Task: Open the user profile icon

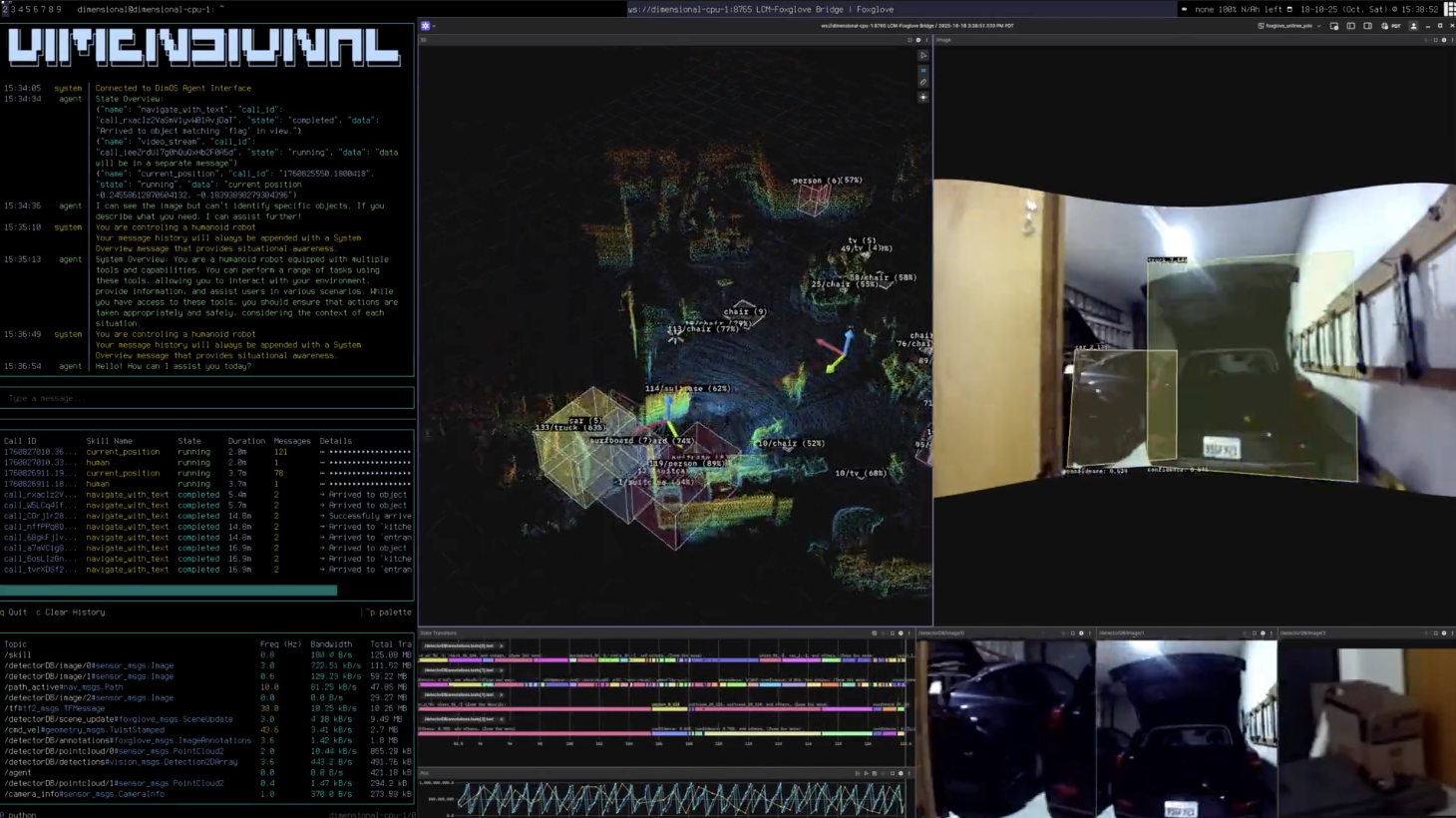Action: click(x=1413, y=26)
